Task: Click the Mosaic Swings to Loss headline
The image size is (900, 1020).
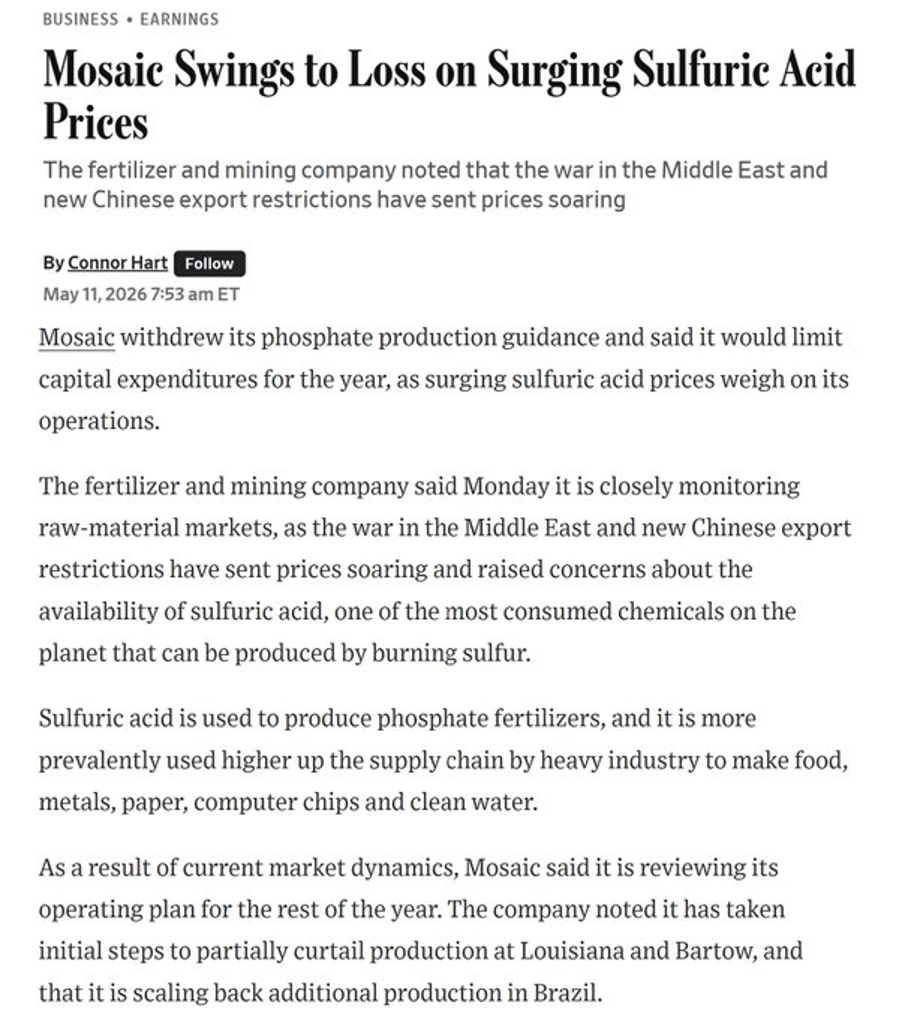Action: pyautogui.click(x=449, y=95)
